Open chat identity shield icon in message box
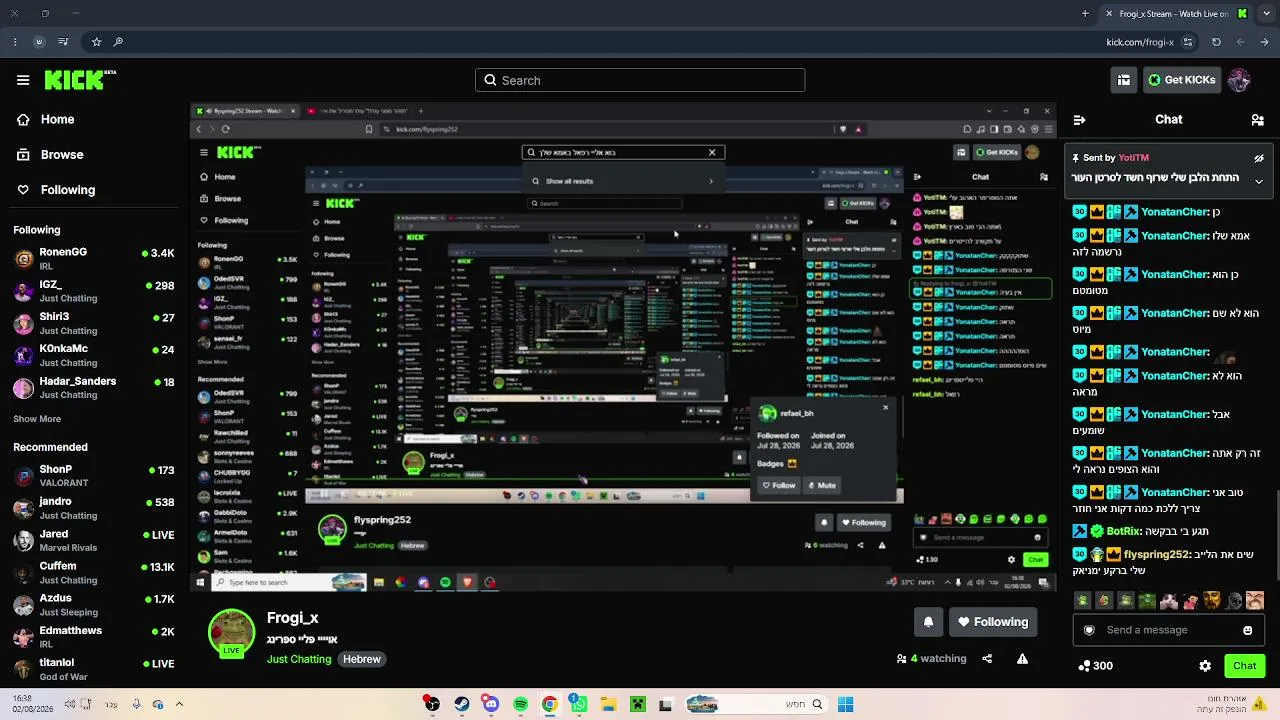1280x720 pixels. coord(1089,630)
